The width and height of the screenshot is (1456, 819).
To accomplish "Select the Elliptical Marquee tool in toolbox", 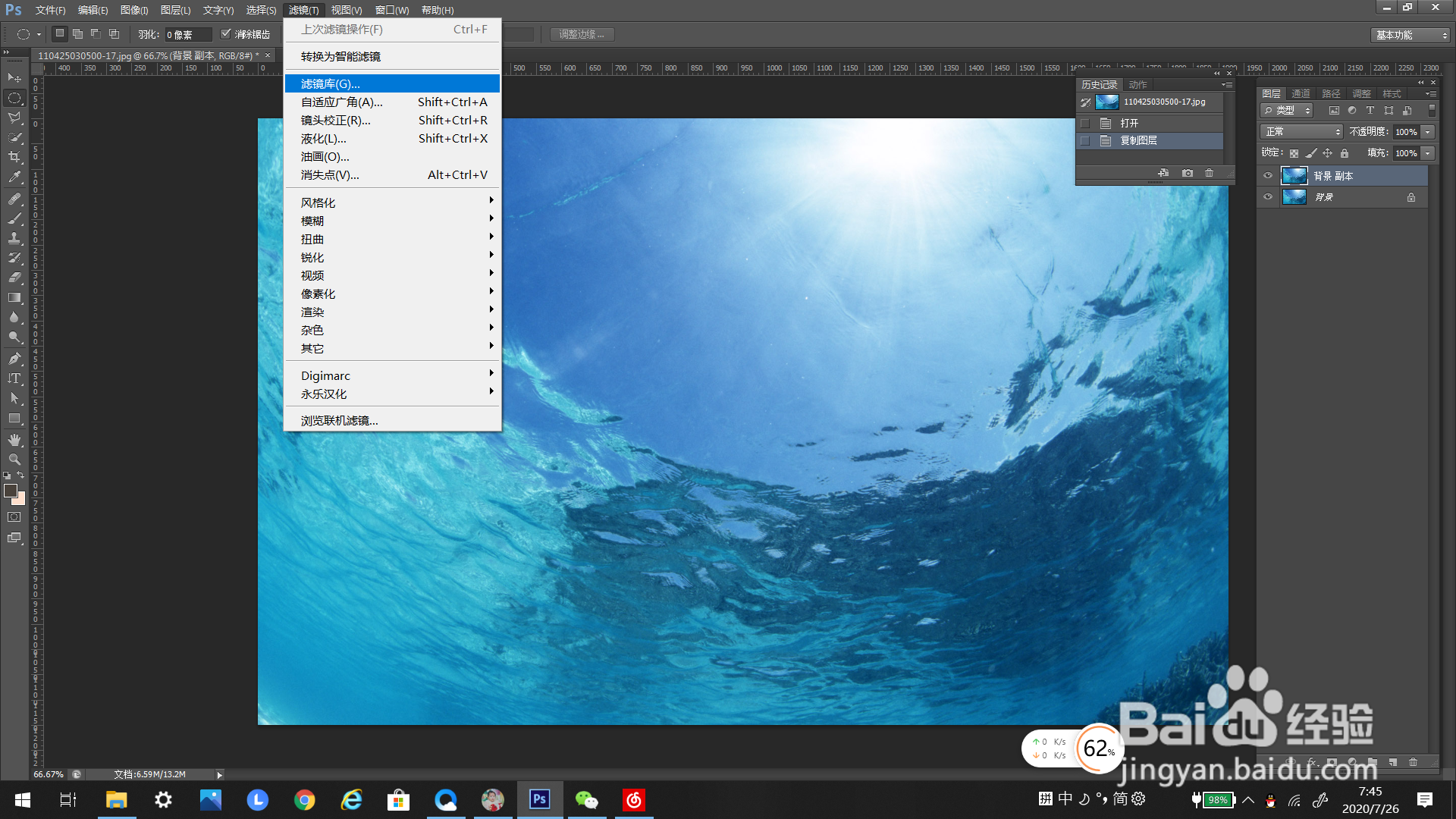I will pyautogui.click(x=14, y=98).
